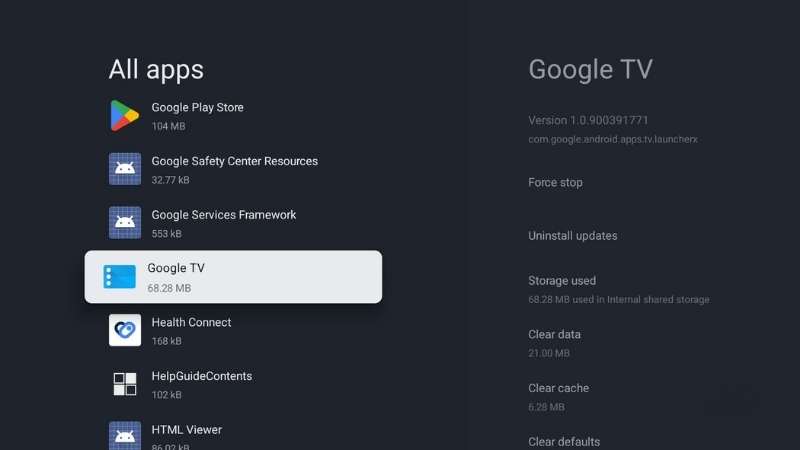Image resolution: width=800 pixels, height=450 pixels.
Task: Select the Clear defaults option
Action: [x=564, y=441]
